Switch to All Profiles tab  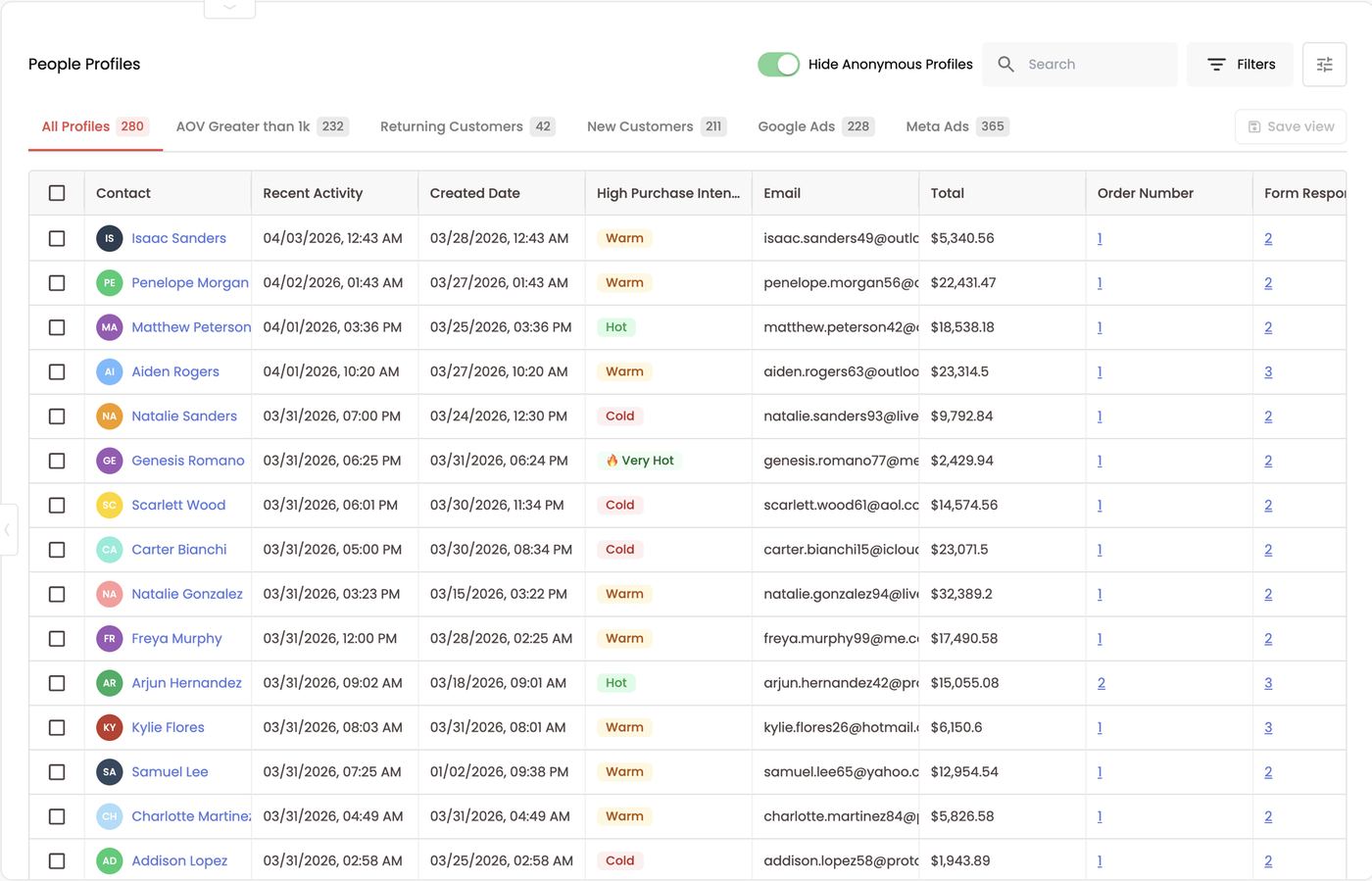coord(94,126)
